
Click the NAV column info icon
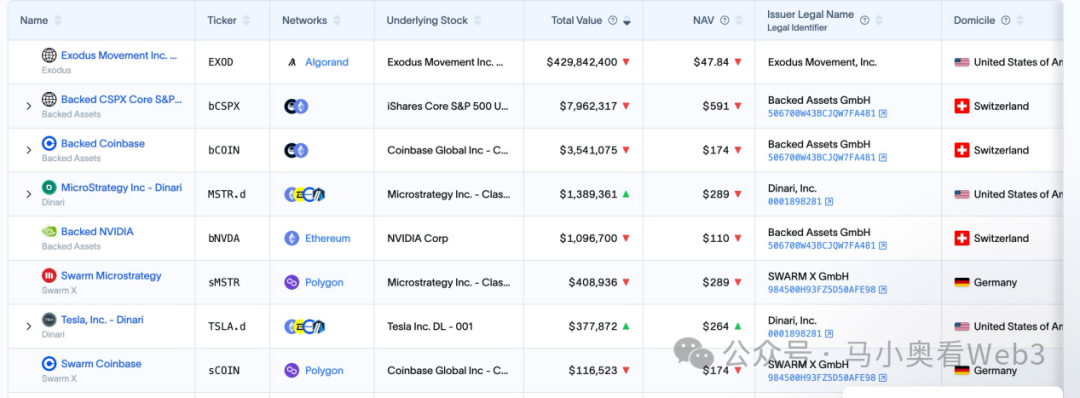725,21
